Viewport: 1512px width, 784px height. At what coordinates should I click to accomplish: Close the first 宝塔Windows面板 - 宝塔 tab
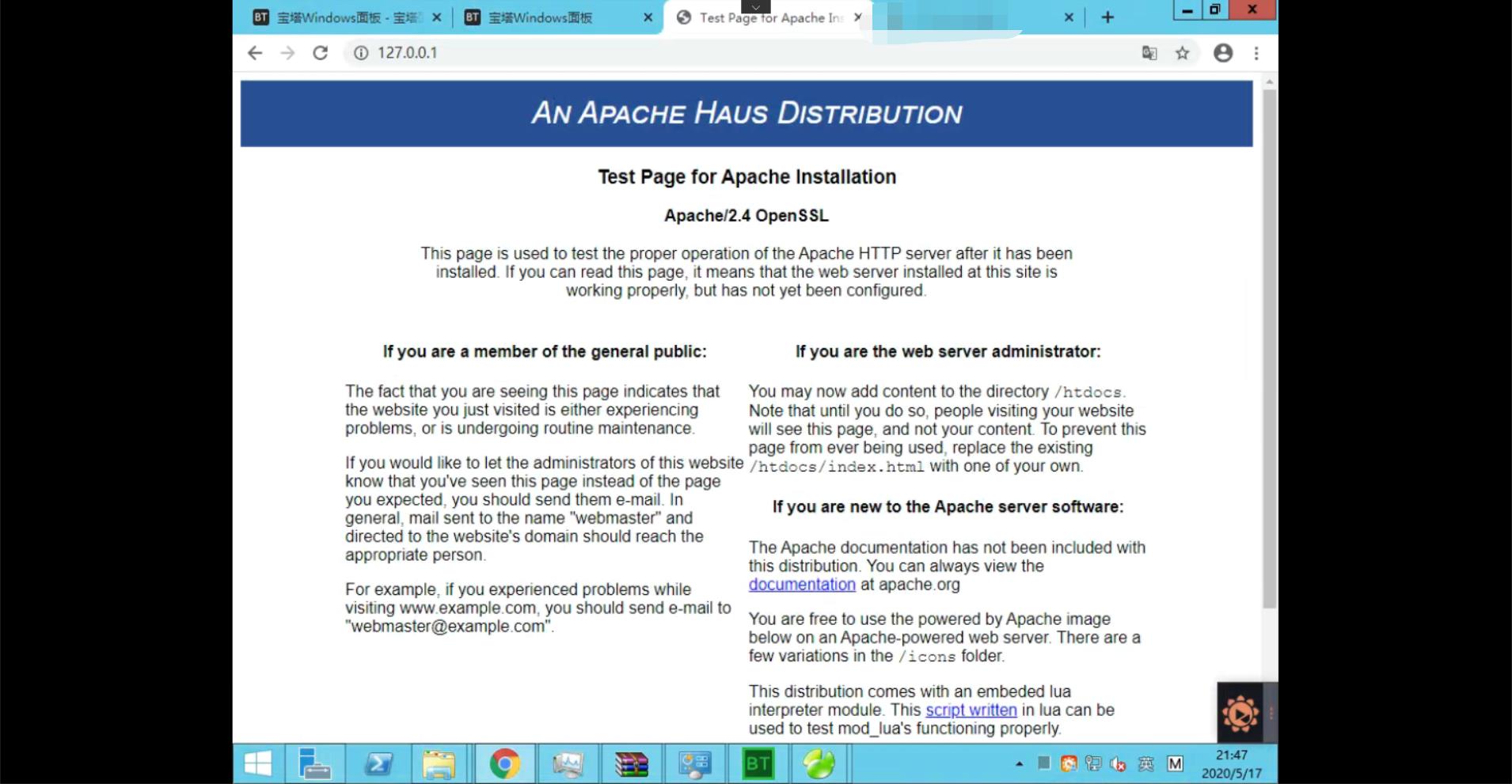click(x=436, y=17)
